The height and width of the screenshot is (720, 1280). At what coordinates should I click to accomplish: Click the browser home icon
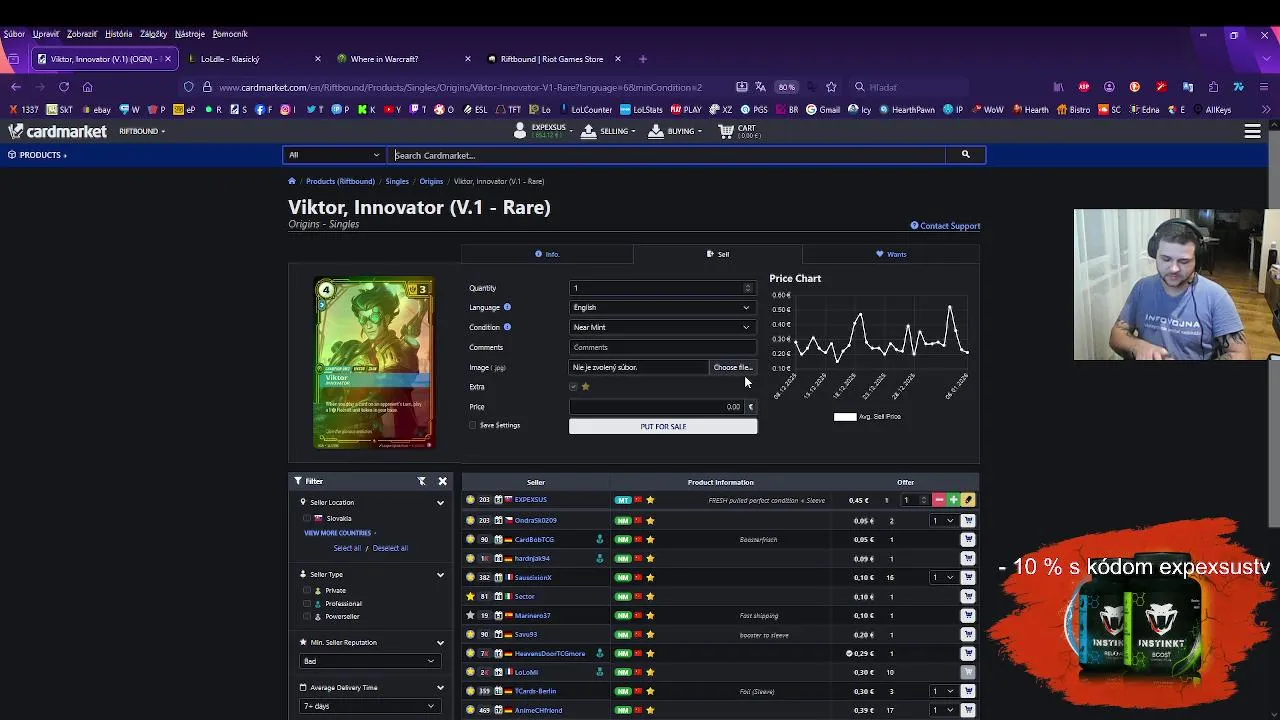click(x=88, y=87)
